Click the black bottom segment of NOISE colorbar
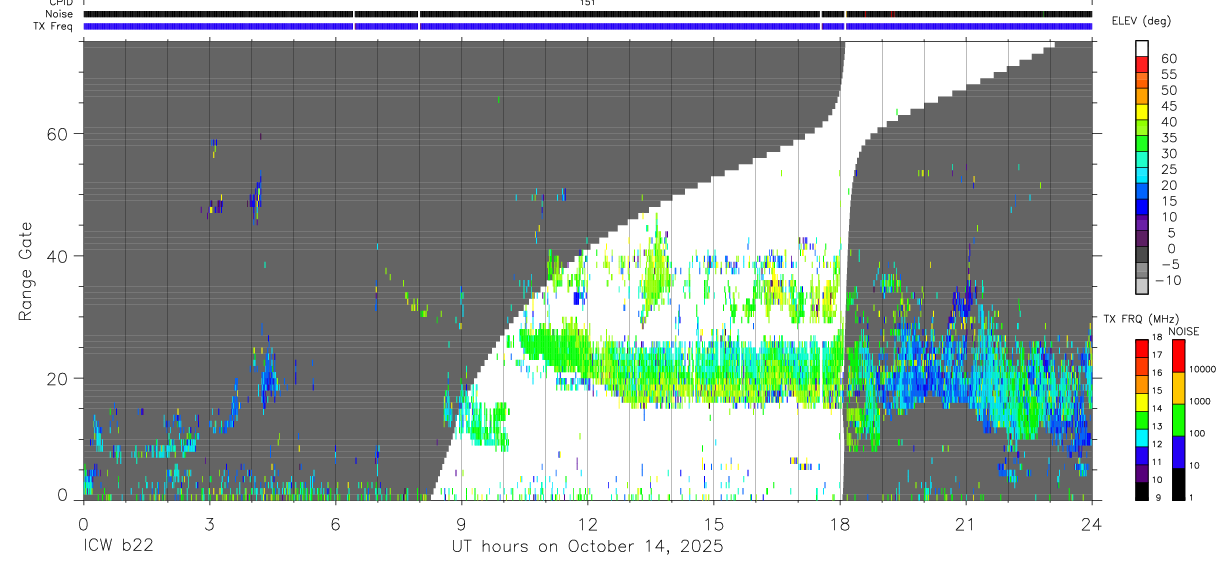 tap(1178, 483)
